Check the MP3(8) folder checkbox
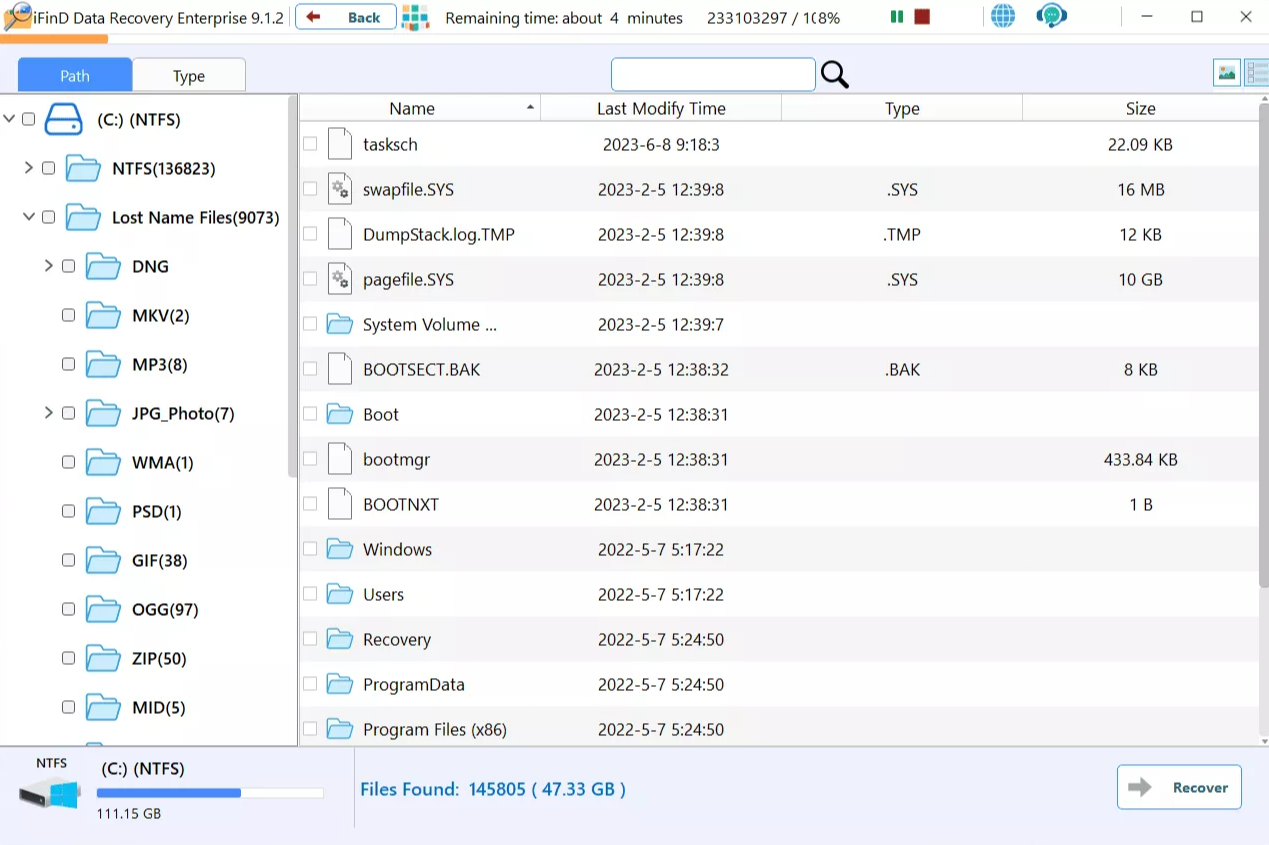 click(68, 364)
